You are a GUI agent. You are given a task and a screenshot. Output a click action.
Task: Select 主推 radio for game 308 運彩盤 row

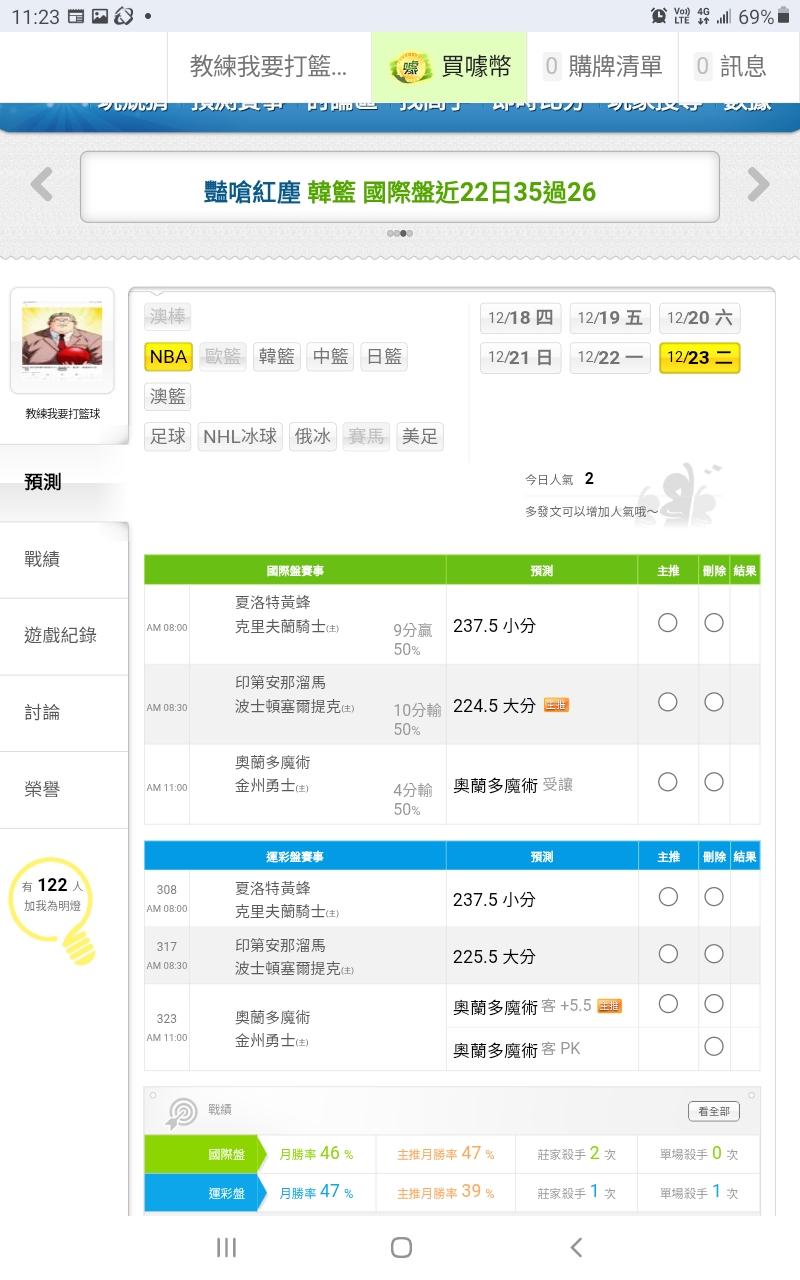pos(668,897)
